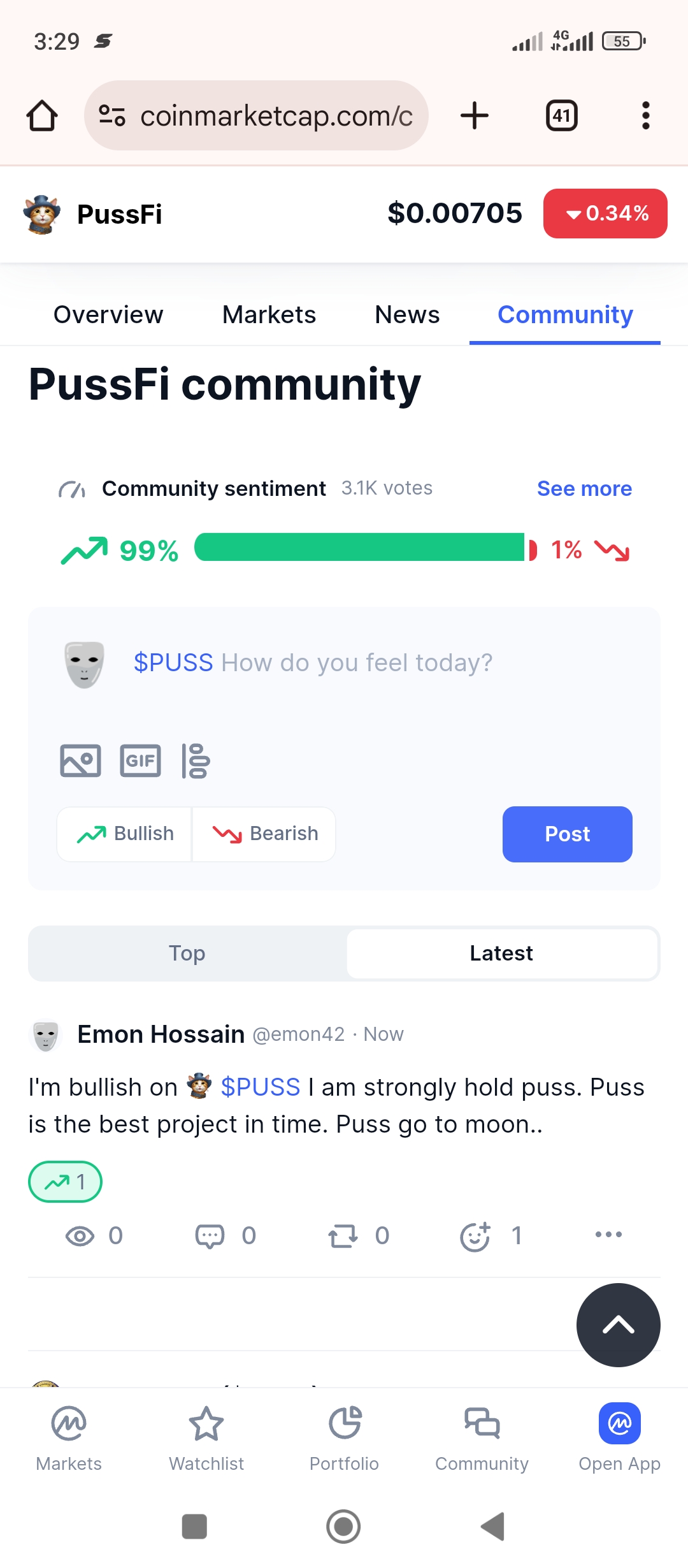Image resolution: width=688 pixels, height=1568 pixels.
Task: Open See more sentiment link
Action: tap(584, 489)
